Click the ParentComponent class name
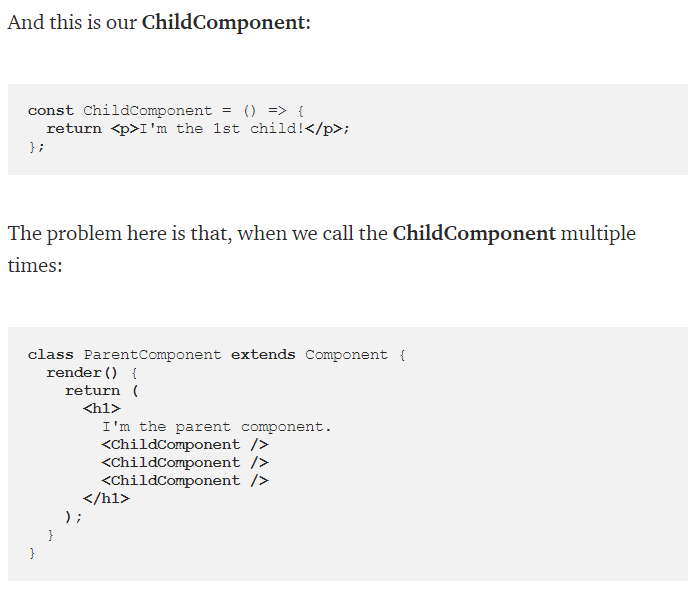Viewport: 700px width, 590px height. click(152, 354)
